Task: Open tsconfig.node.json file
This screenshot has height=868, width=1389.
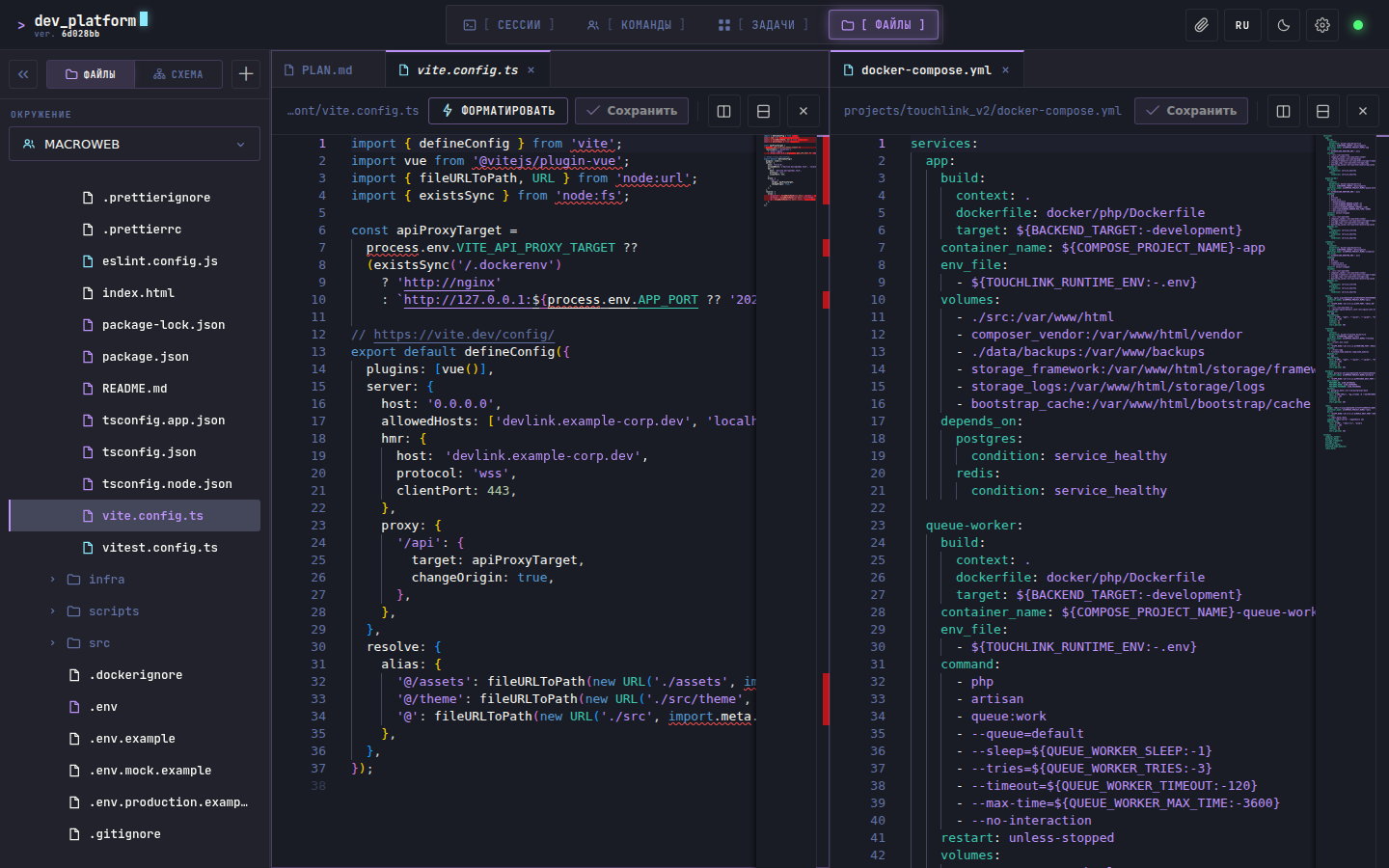Action: [135, 484]
